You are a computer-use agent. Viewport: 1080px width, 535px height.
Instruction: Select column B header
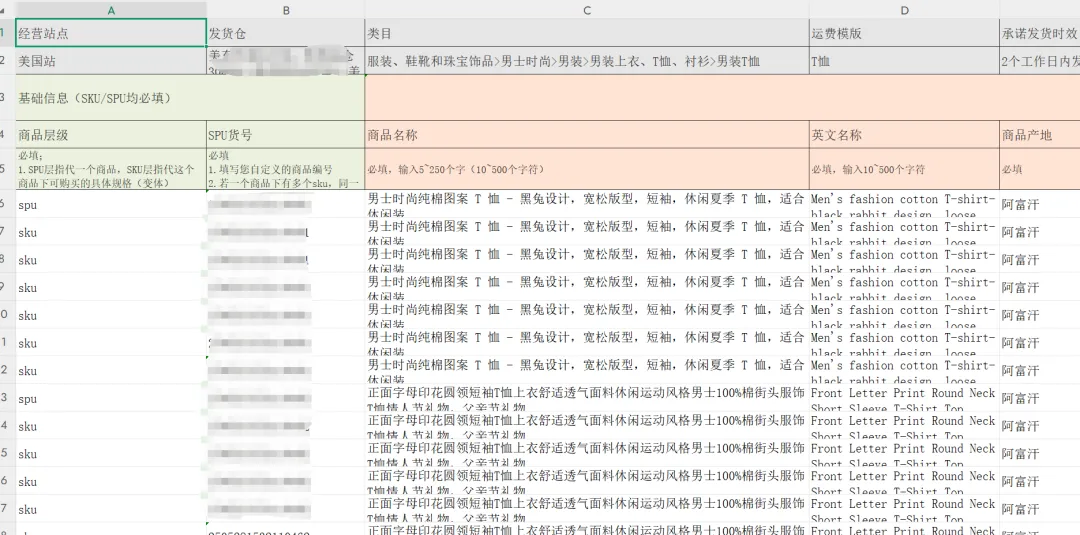tap(286, 9)
